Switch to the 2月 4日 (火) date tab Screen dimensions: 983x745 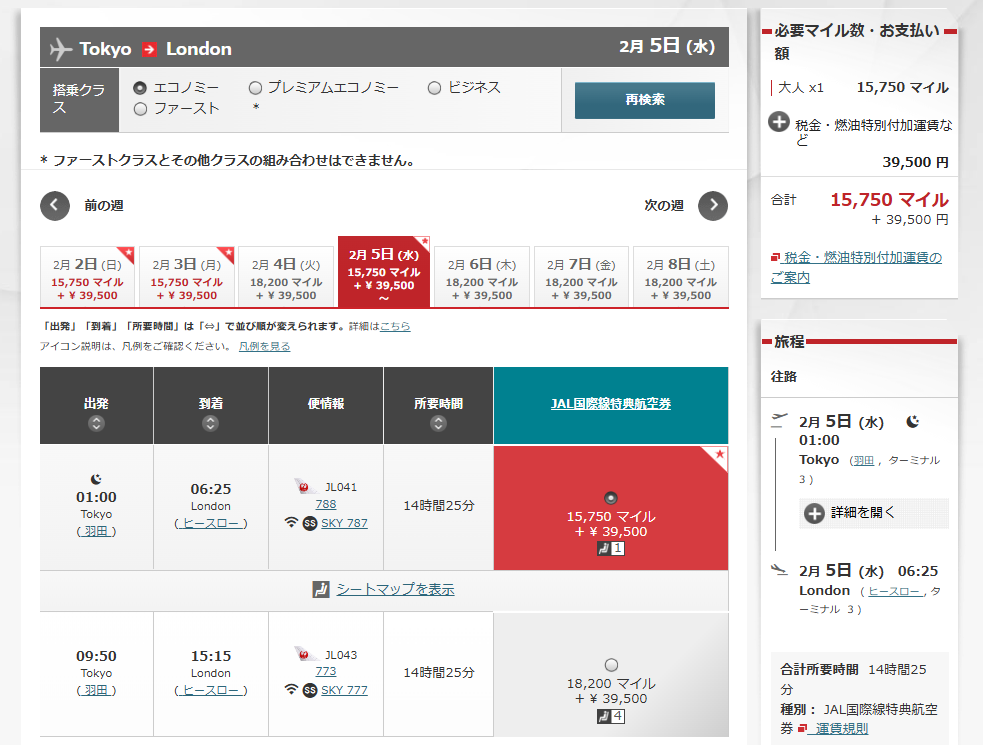286,277
